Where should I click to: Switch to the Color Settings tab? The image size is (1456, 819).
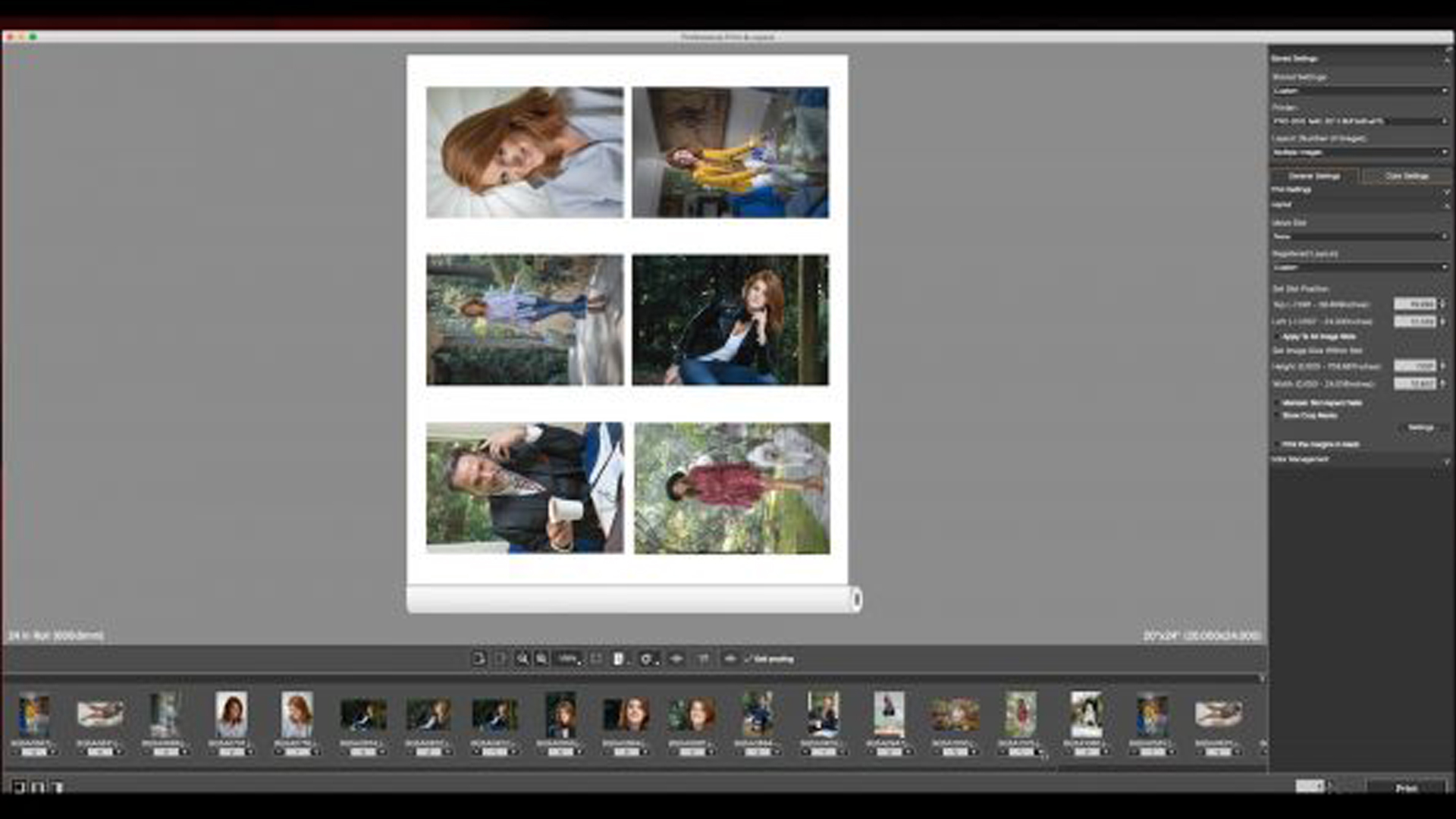pyautogui.click(x=1407, y=176)
